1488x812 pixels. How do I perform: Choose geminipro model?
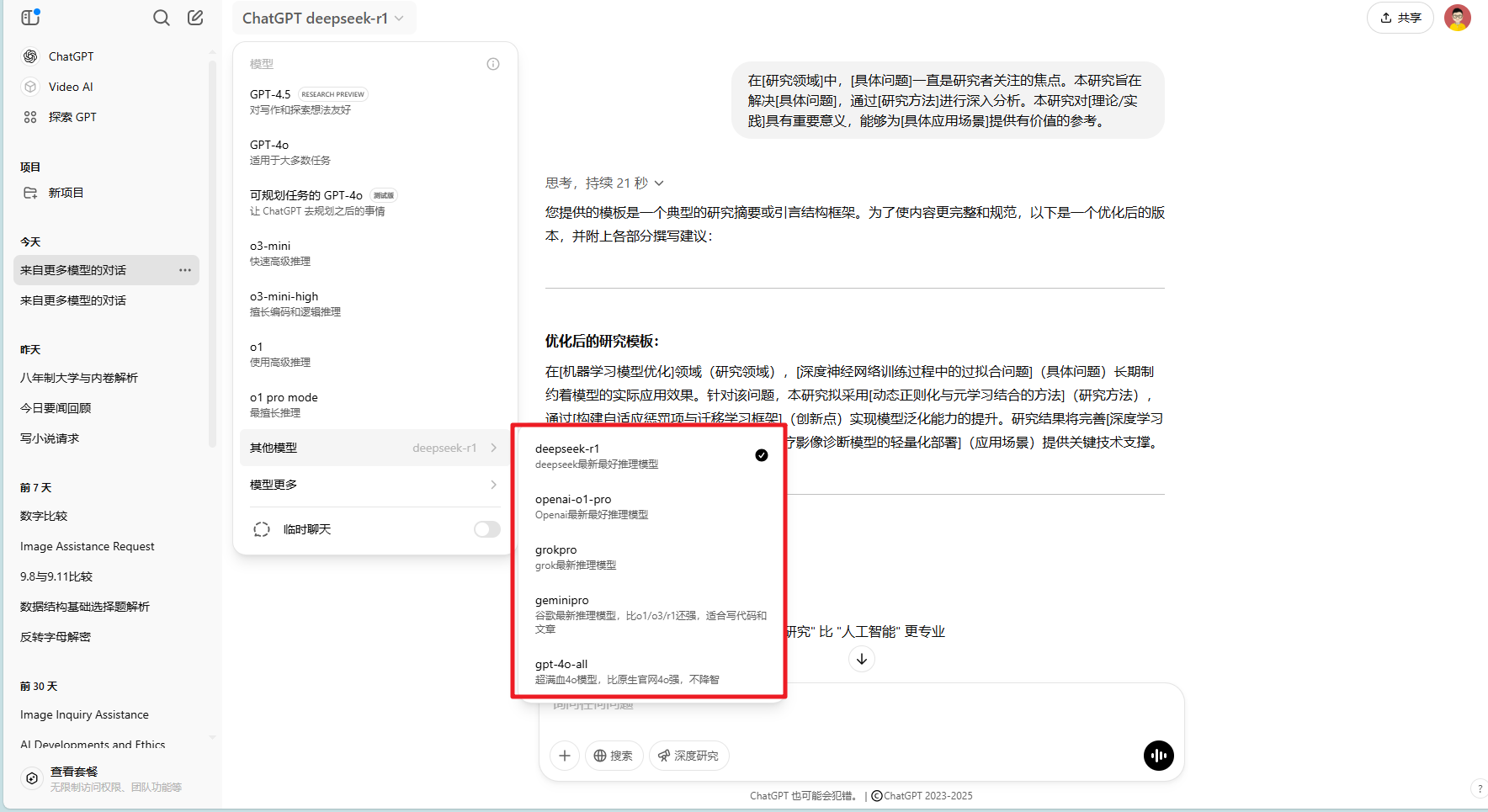pyautogui.click(x=650, y=613)
